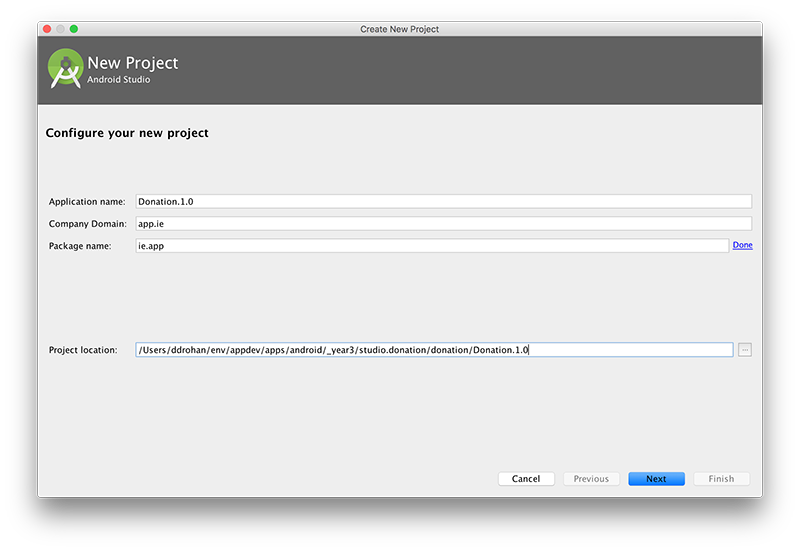Focus the Package name field
Screen dimensions: 800x551
coord(431,246)
